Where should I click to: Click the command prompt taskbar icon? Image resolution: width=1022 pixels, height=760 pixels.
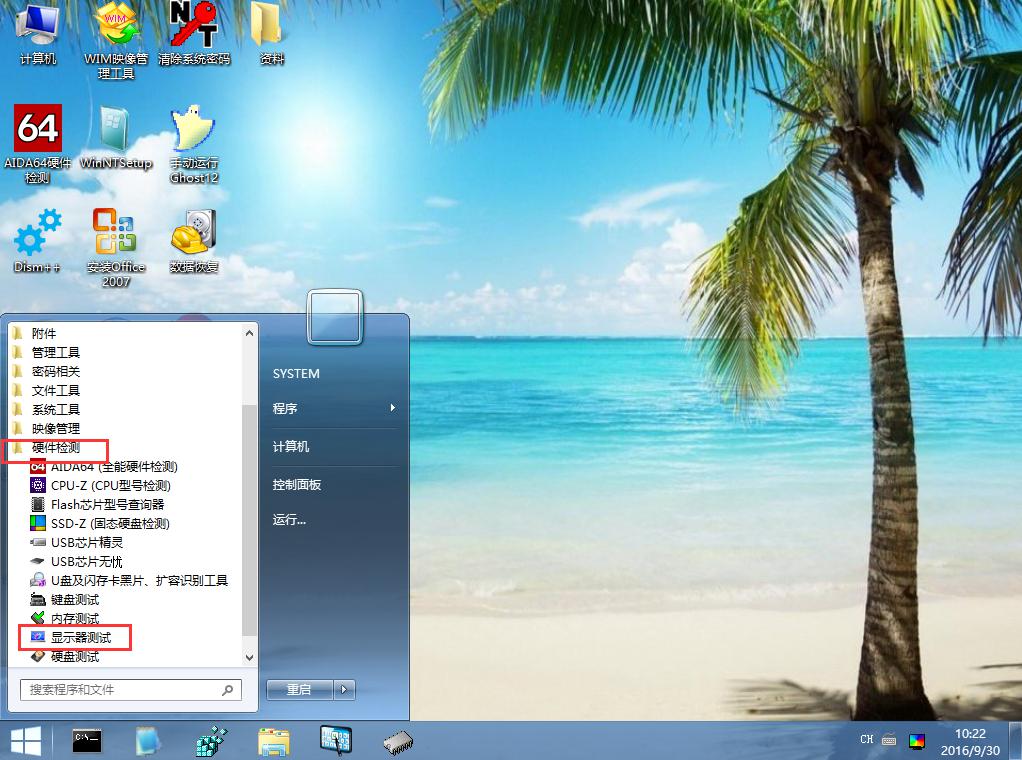point(87,741)
